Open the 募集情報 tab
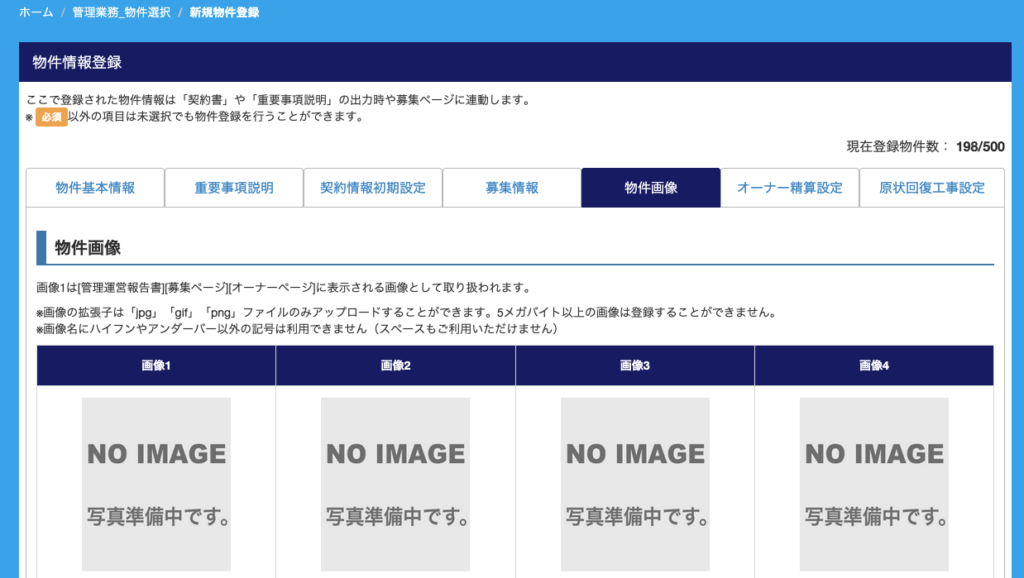Image resolution: width=1024 pixels, height=578 pixels. [x=512, y=188]
